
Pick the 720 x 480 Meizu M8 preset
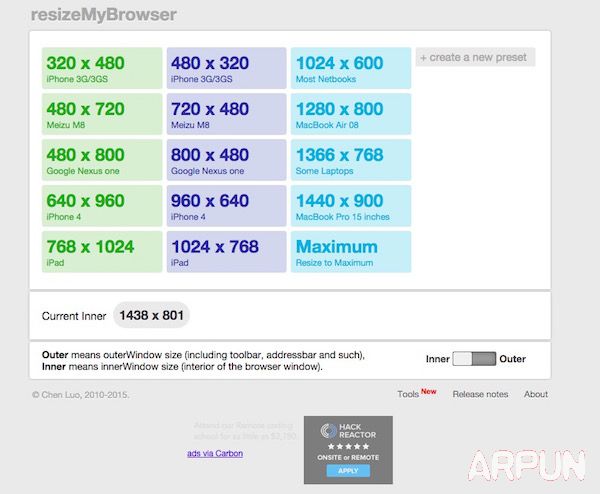[226, 115]
